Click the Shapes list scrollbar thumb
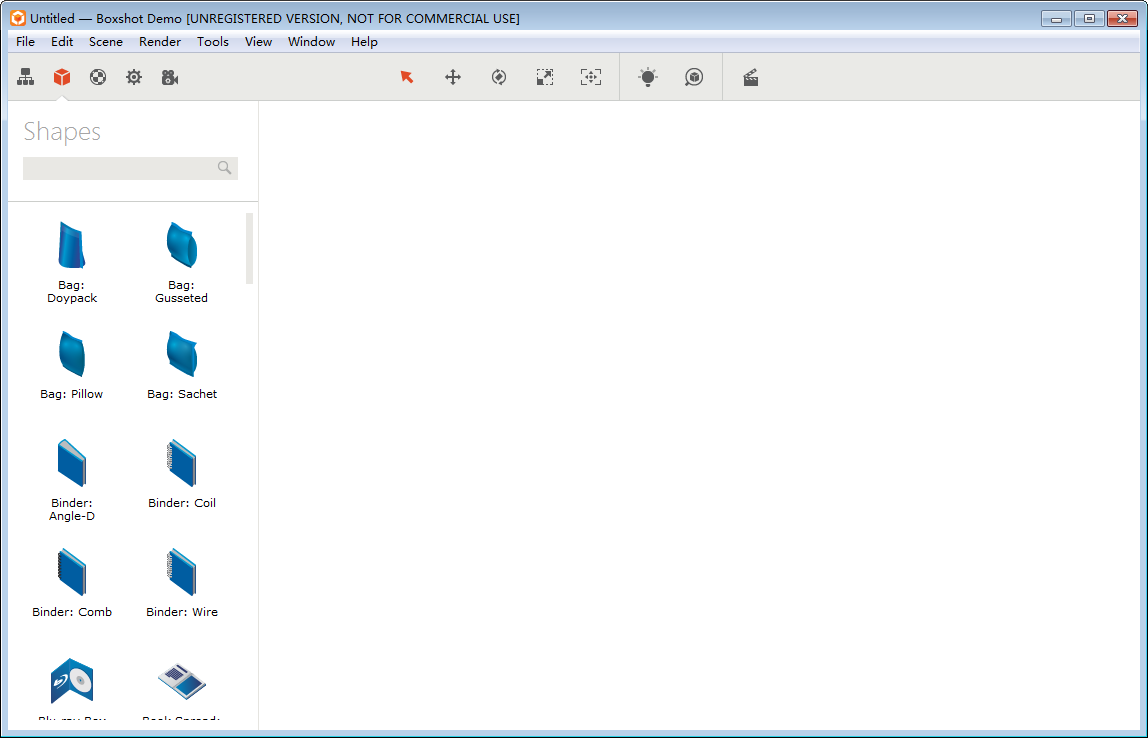Image resolution: width=1148 pixels, height=738 pixels. click(x=250, y=248)
